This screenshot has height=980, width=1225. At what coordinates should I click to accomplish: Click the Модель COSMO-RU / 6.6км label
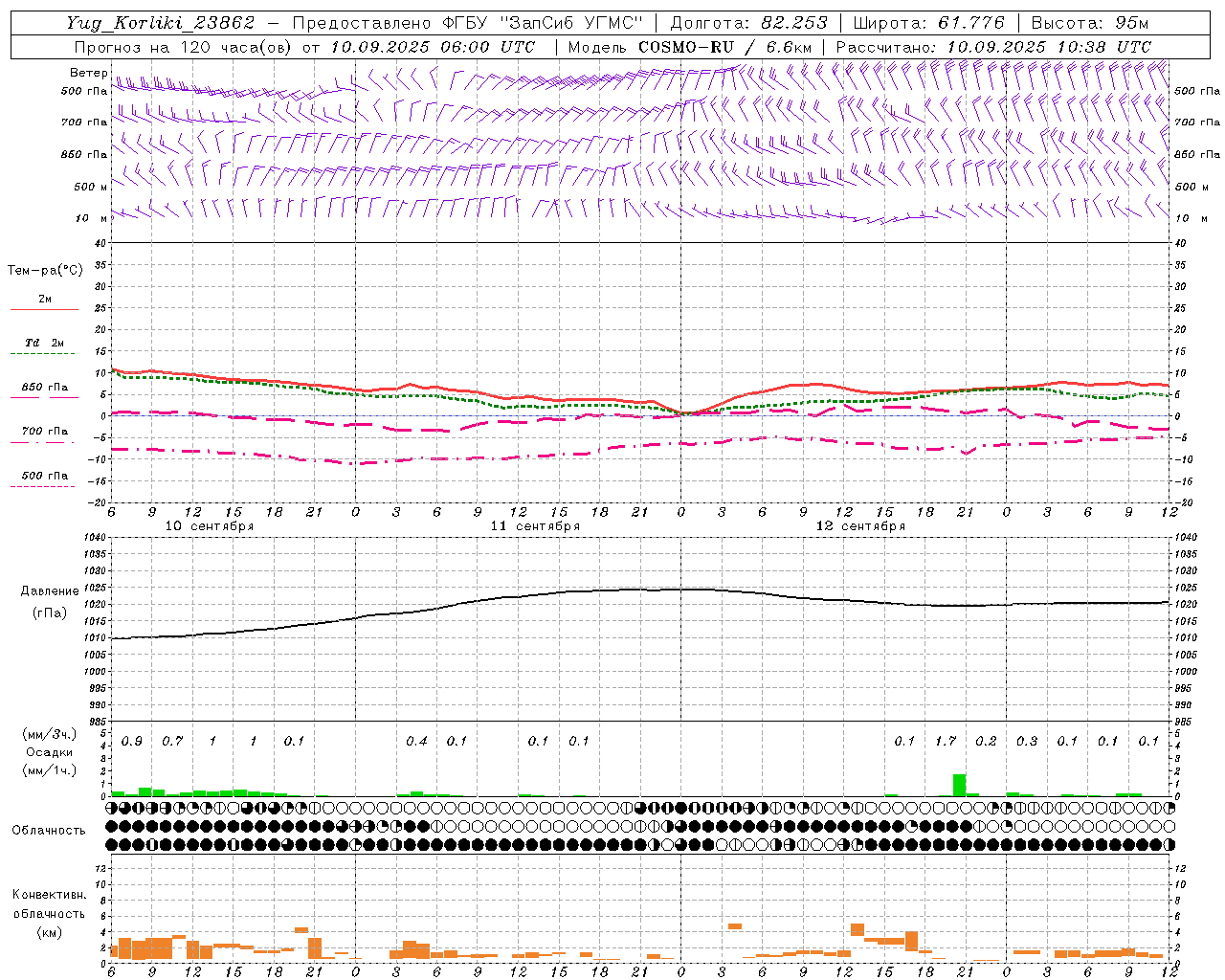[690, 47]
